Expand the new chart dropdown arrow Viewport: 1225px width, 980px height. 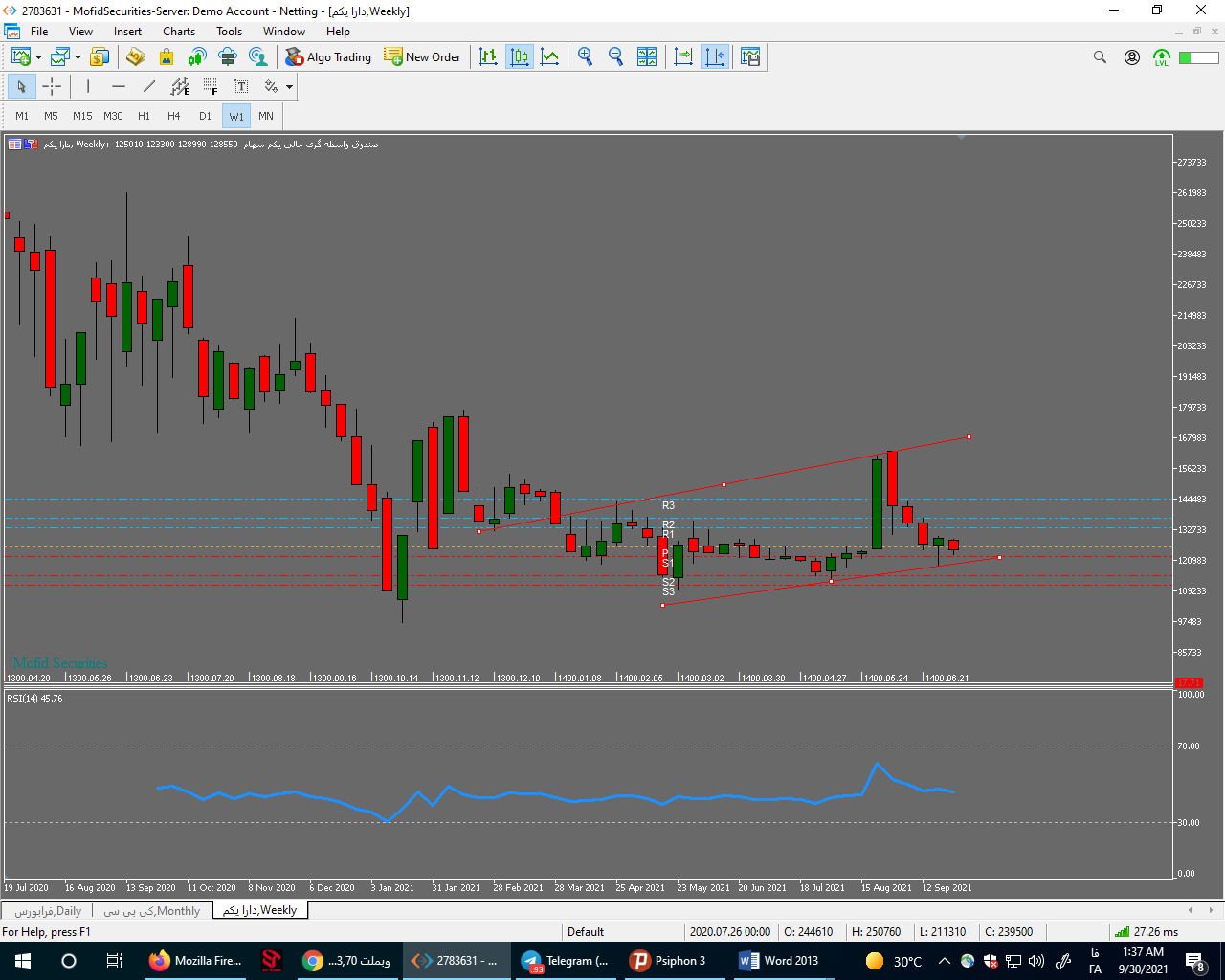[x=38, y=57]
